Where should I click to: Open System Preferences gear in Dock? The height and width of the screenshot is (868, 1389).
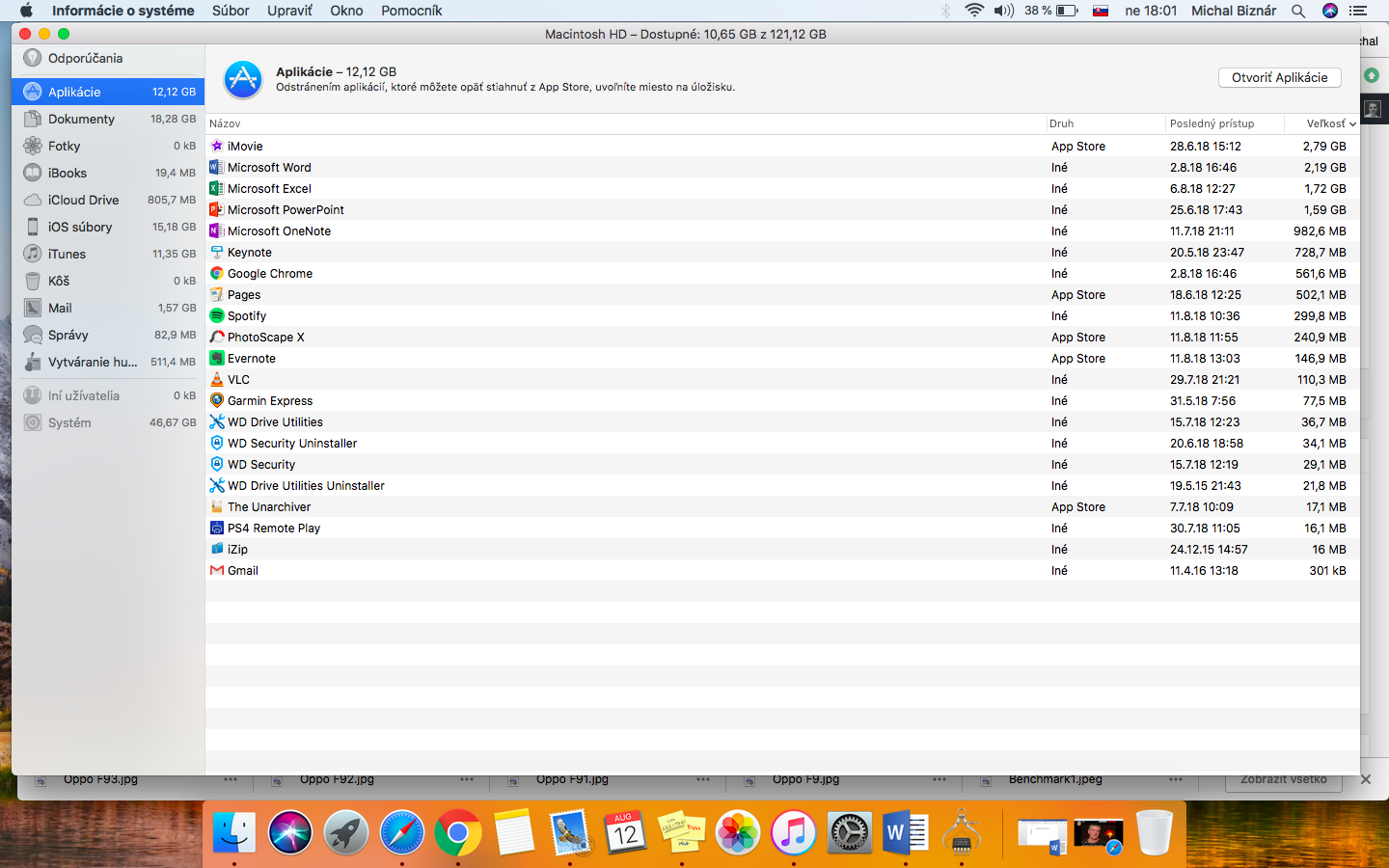click(850, 832)
